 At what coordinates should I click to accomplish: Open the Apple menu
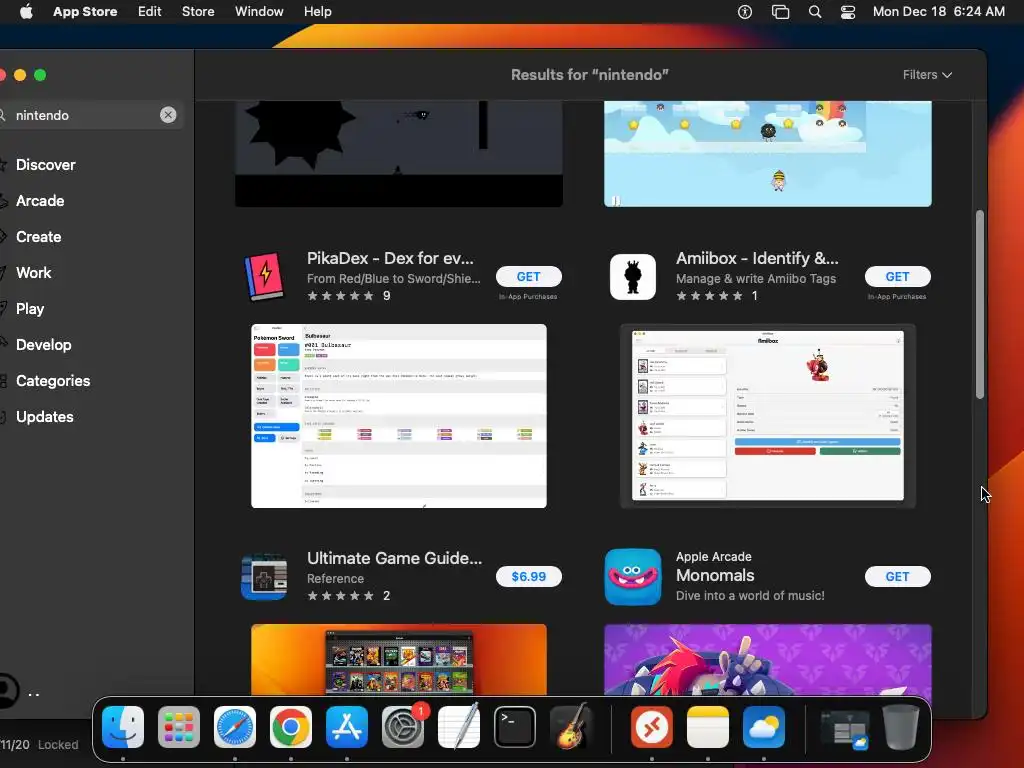26,12
